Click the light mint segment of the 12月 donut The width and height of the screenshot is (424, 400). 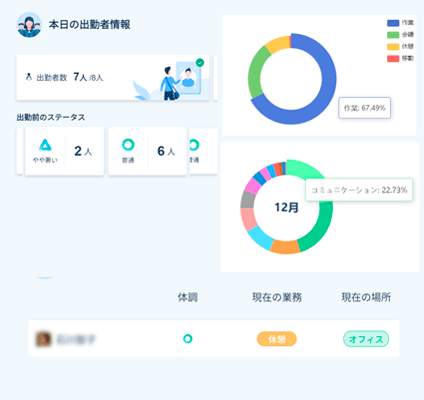[x=302, y=169]
